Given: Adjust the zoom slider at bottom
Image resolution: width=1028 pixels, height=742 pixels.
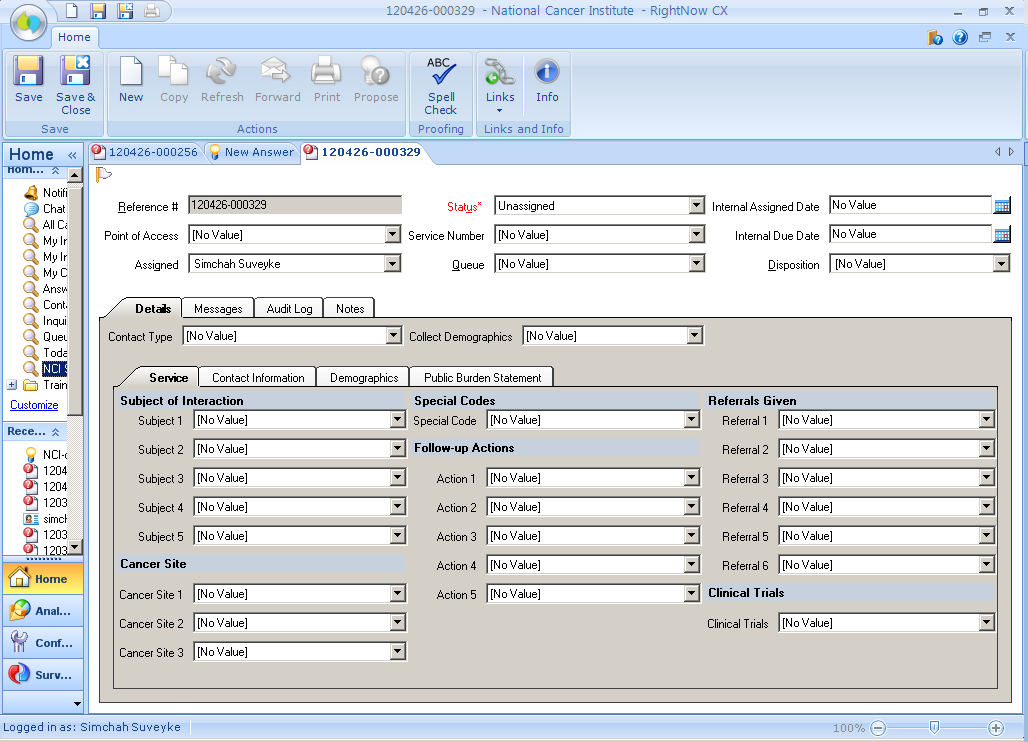Looking at the screenshot, I should click(934, 728).
